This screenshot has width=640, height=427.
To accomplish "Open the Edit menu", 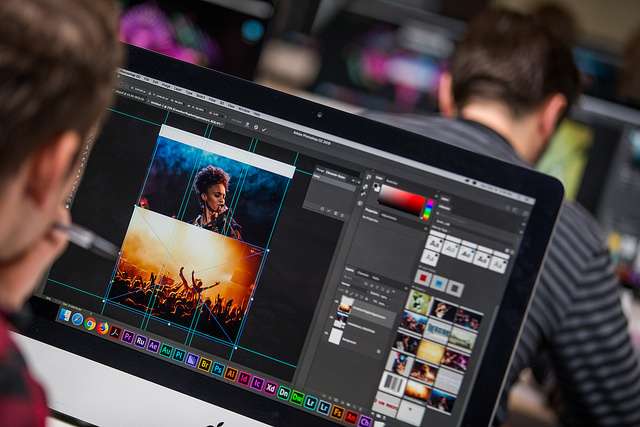I will point(156,82).
